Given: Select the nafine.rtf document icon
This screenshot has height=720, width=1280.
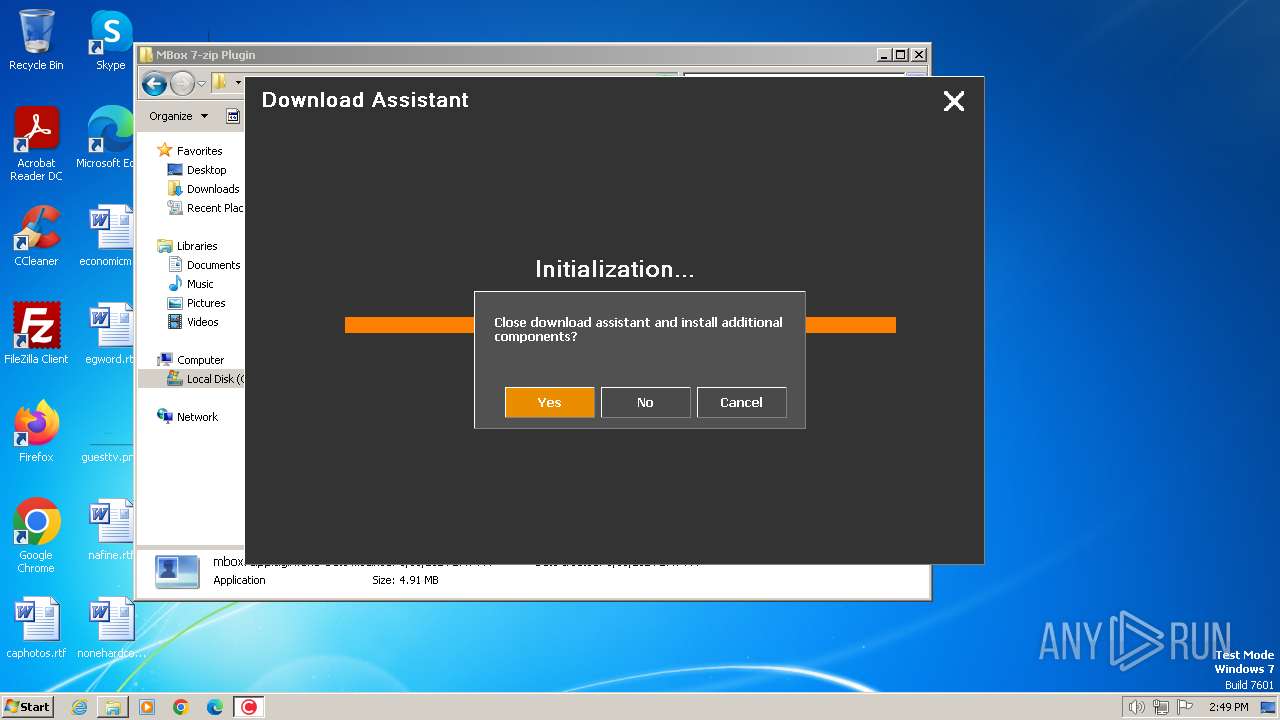Looking at the screenshot, I should click(109, 530).
